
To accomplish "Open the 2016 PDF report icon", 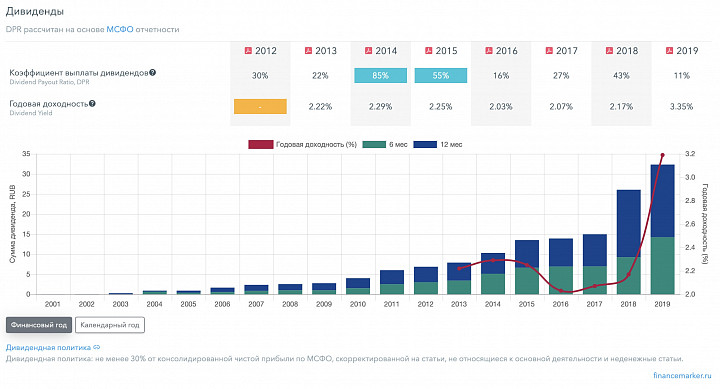I will coord(489,51).
